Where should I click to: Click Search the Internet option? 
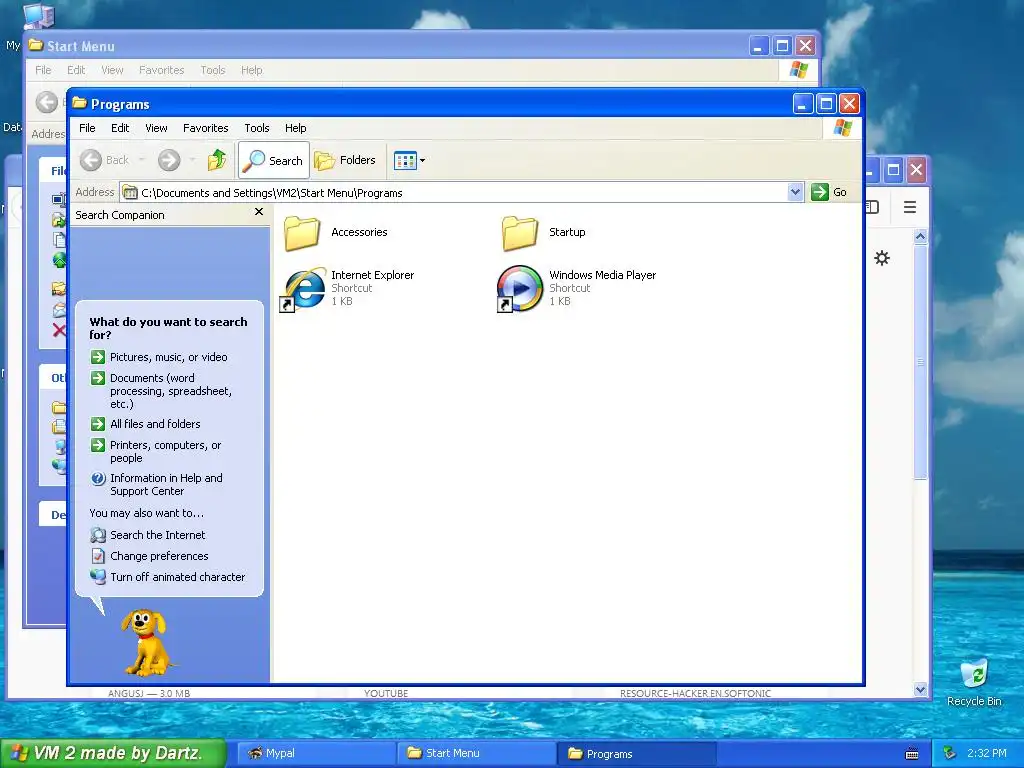point(157,535)
